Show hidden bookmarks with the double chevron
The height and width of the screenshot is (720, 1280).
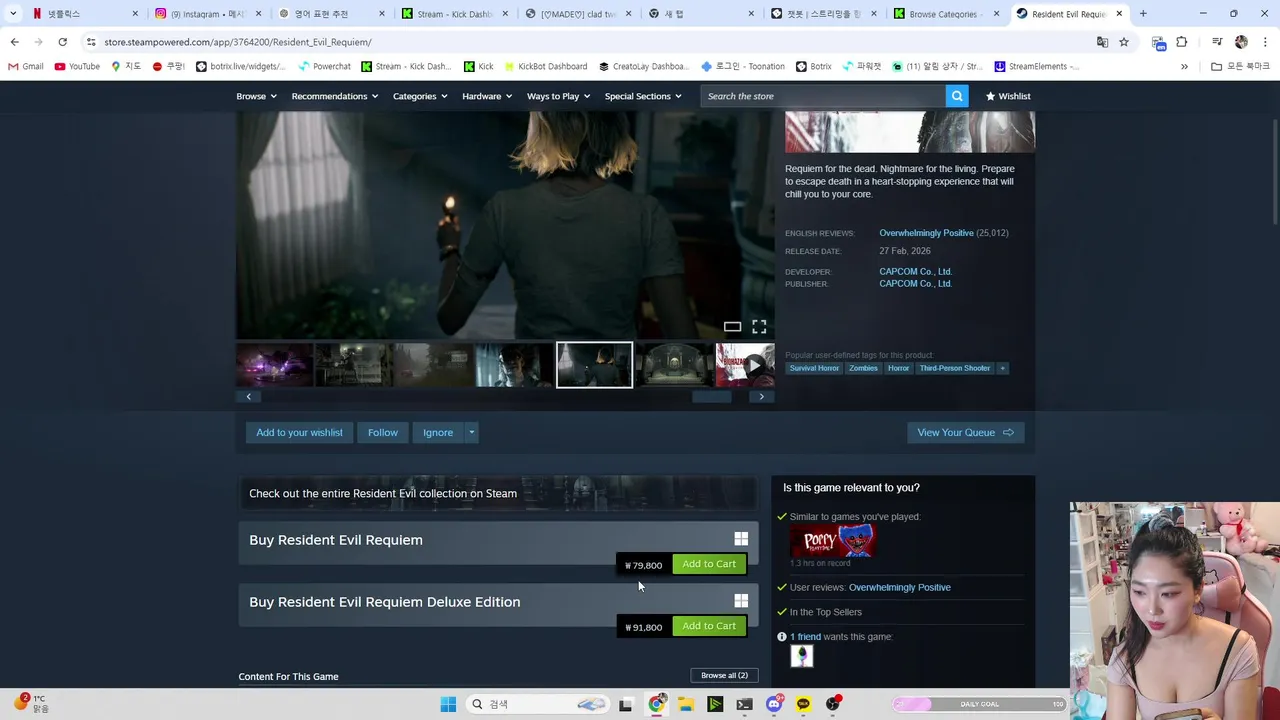coord(1184,66)
